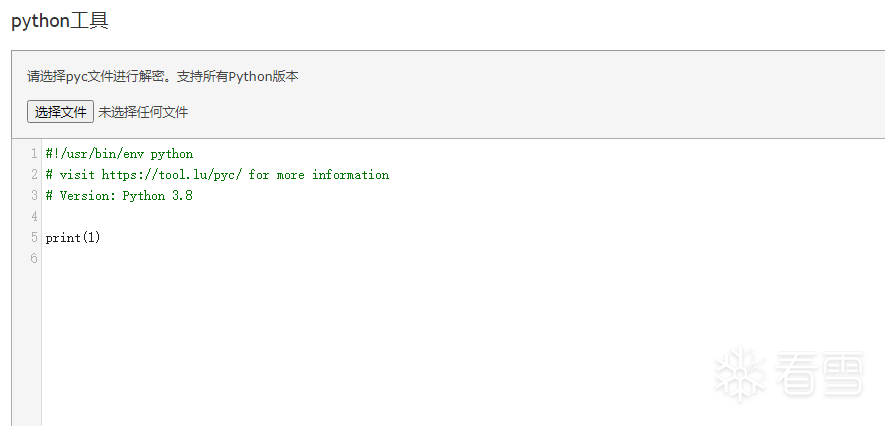This screenshot has height=426, width=885.
Task: Click the 看雪 snowflake logo icon
Action: [739, 374]
